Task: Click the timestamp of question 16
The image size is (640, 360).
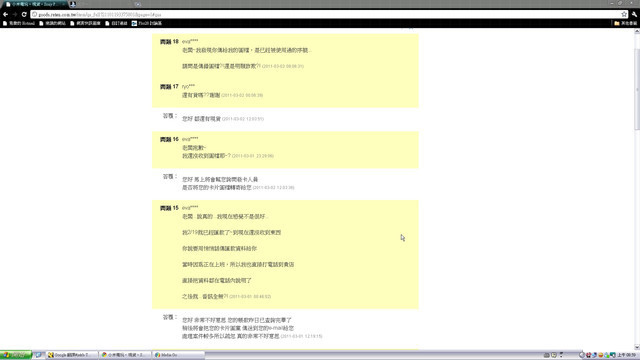Action: point(253,156)
